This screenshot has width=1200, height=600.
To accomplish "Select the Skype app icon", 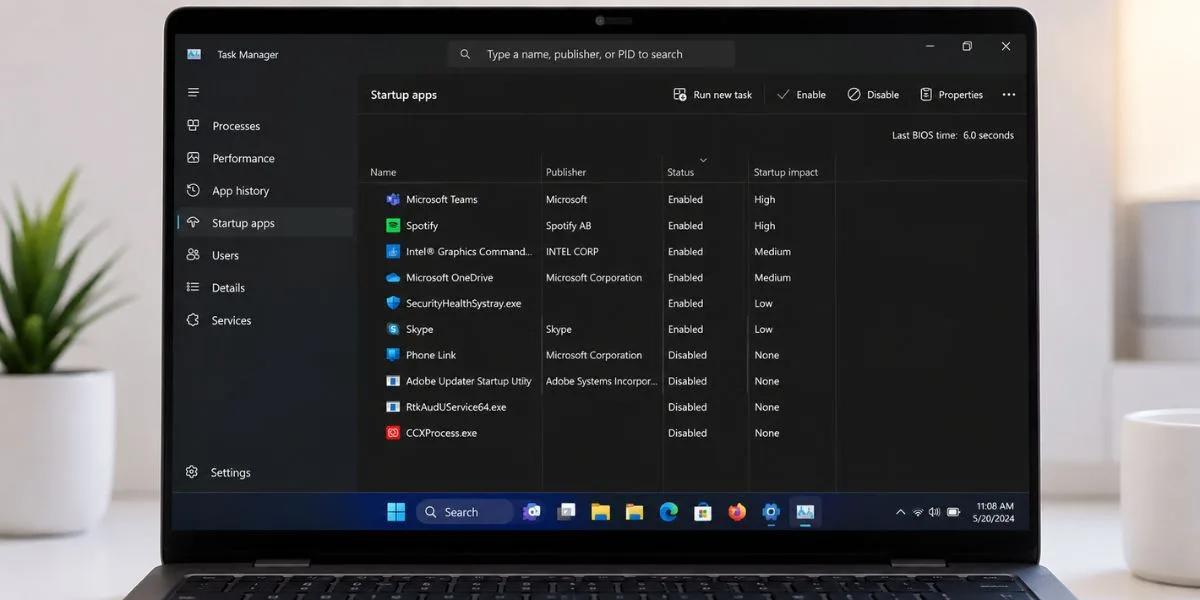I will (393, 329).
